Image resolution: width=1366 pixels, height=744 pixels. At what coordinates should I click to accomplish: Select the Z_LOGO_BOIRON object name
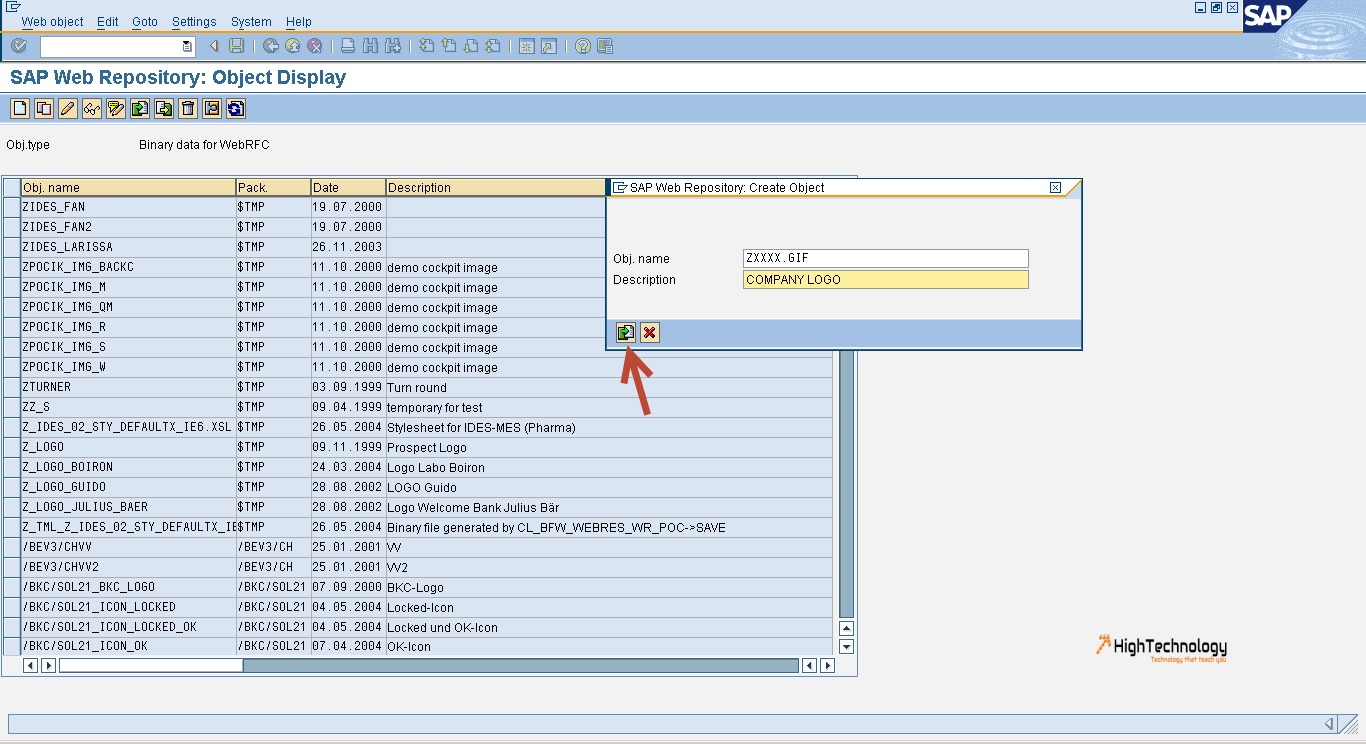67,467
